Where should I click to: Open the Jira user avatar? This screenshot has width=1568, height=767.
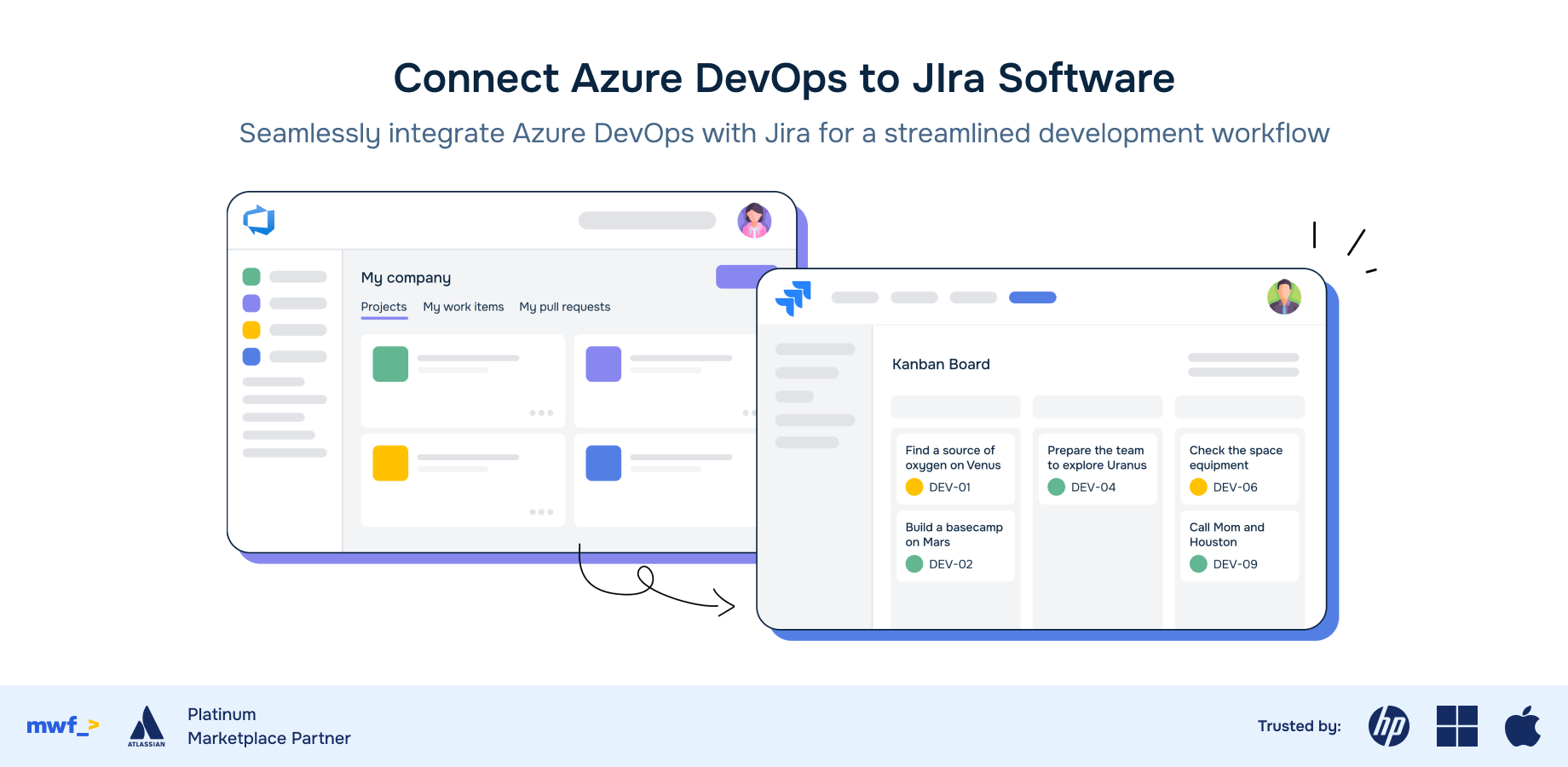click(1283, 297)
